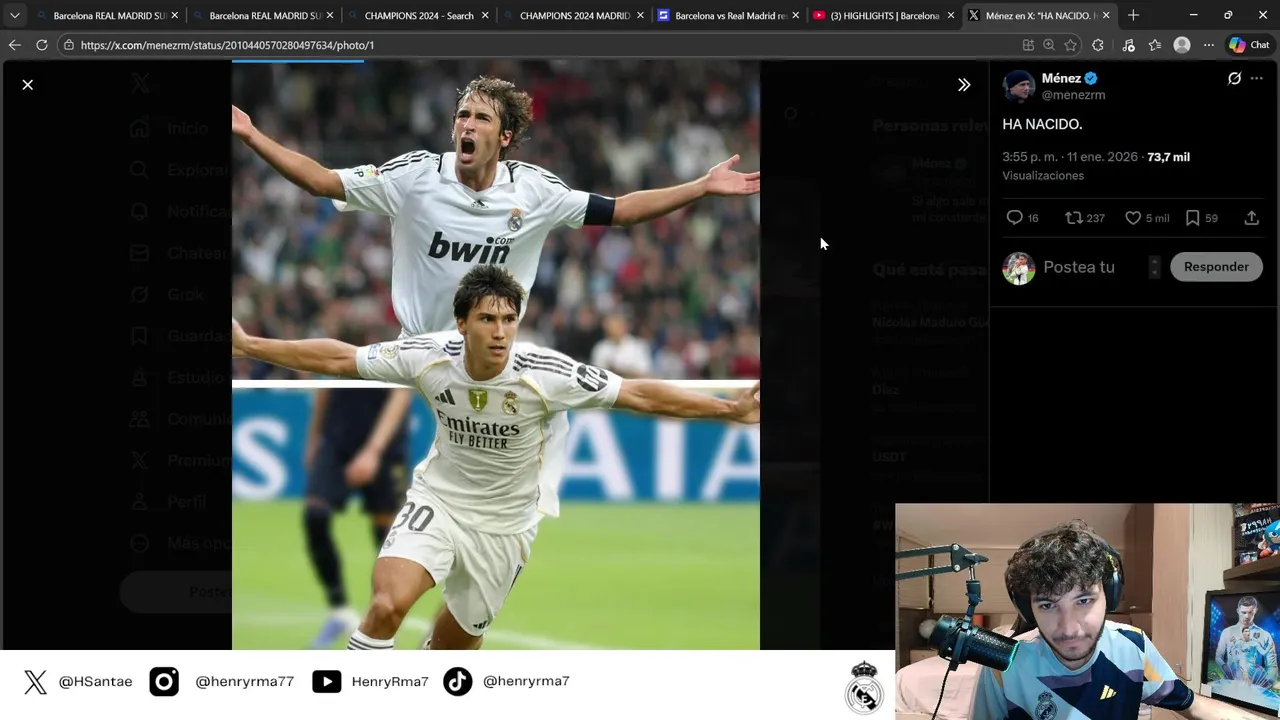Open a new browser tab

[1133, 15]
